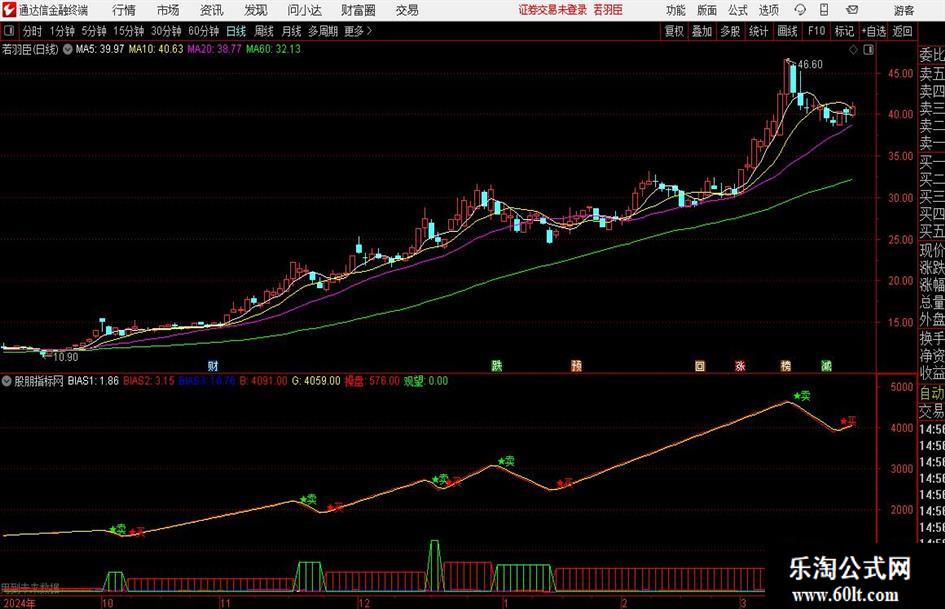Click the sell star marker near indicator 5000
This screenshot has height=609, width=945.
[x=802, y=396]
